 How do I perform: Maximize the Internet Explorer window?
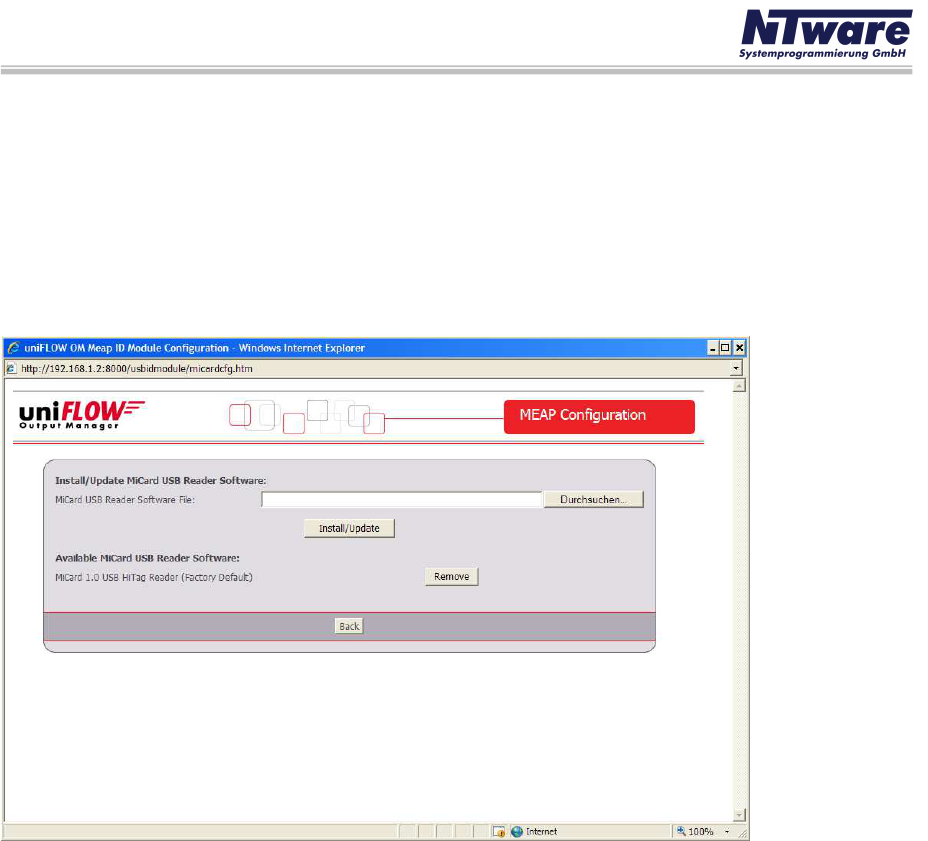coord(725,348)
